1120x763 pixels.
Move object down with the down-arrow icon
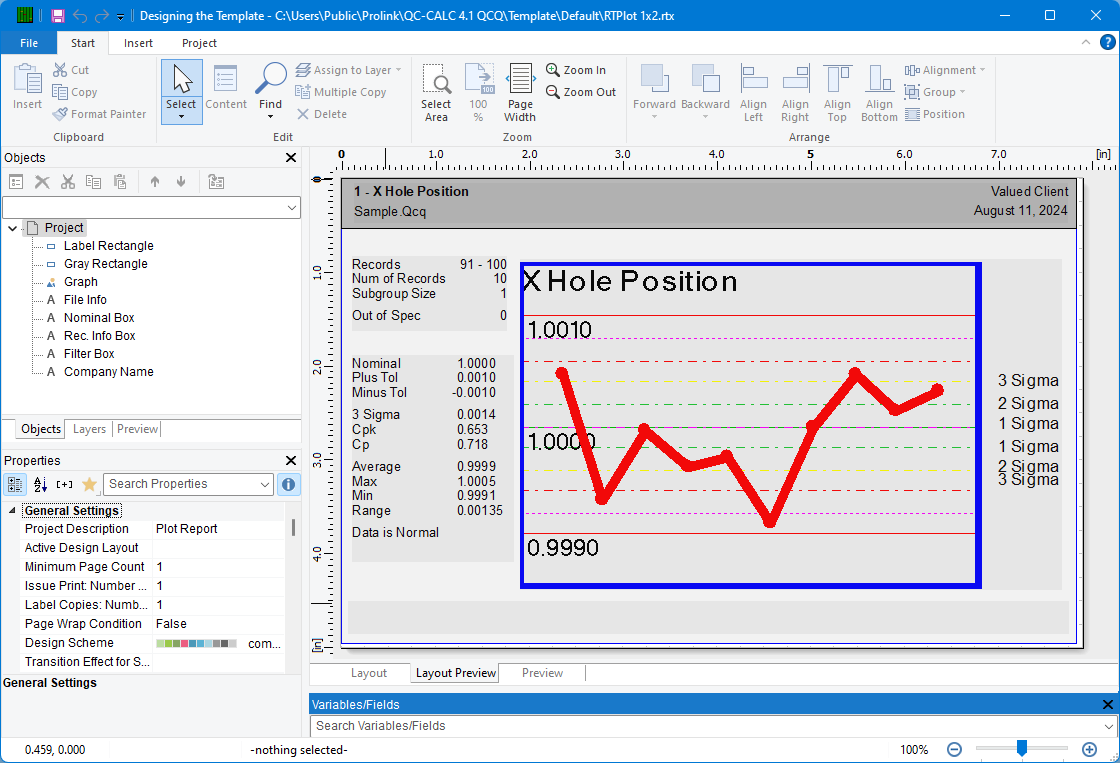click(182, 180)
